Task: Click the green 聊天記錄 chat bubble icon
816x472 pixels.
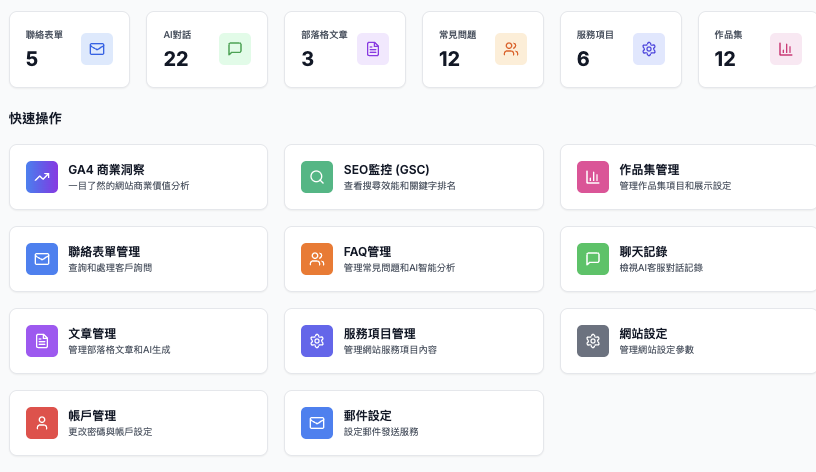Action: [x=593, y=259]
